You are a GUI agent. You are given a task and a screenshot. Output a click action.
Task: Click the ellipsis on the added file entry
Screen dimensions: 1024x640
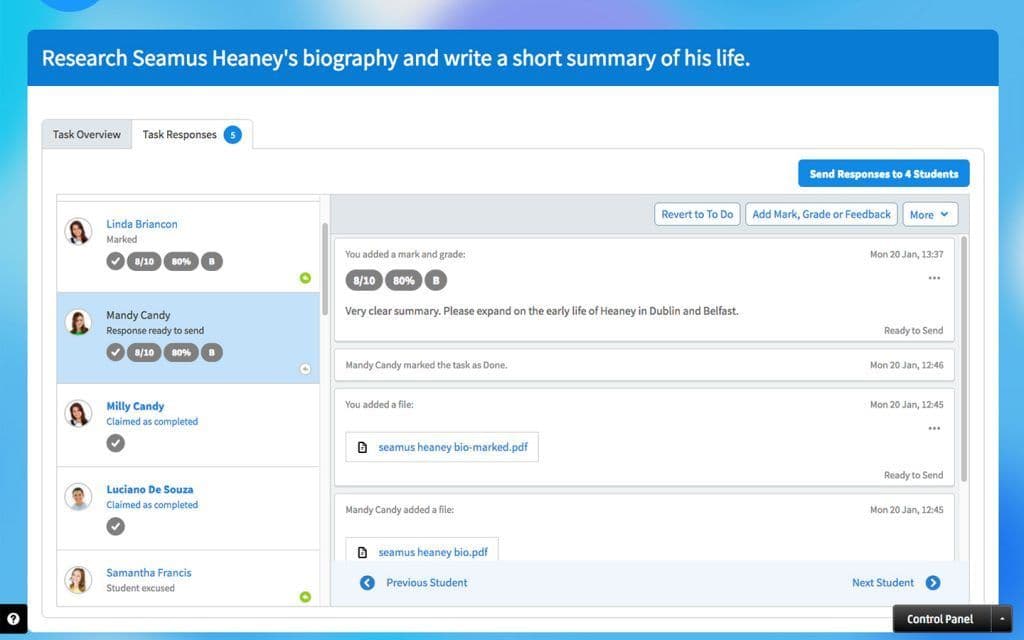coord(934,428)
